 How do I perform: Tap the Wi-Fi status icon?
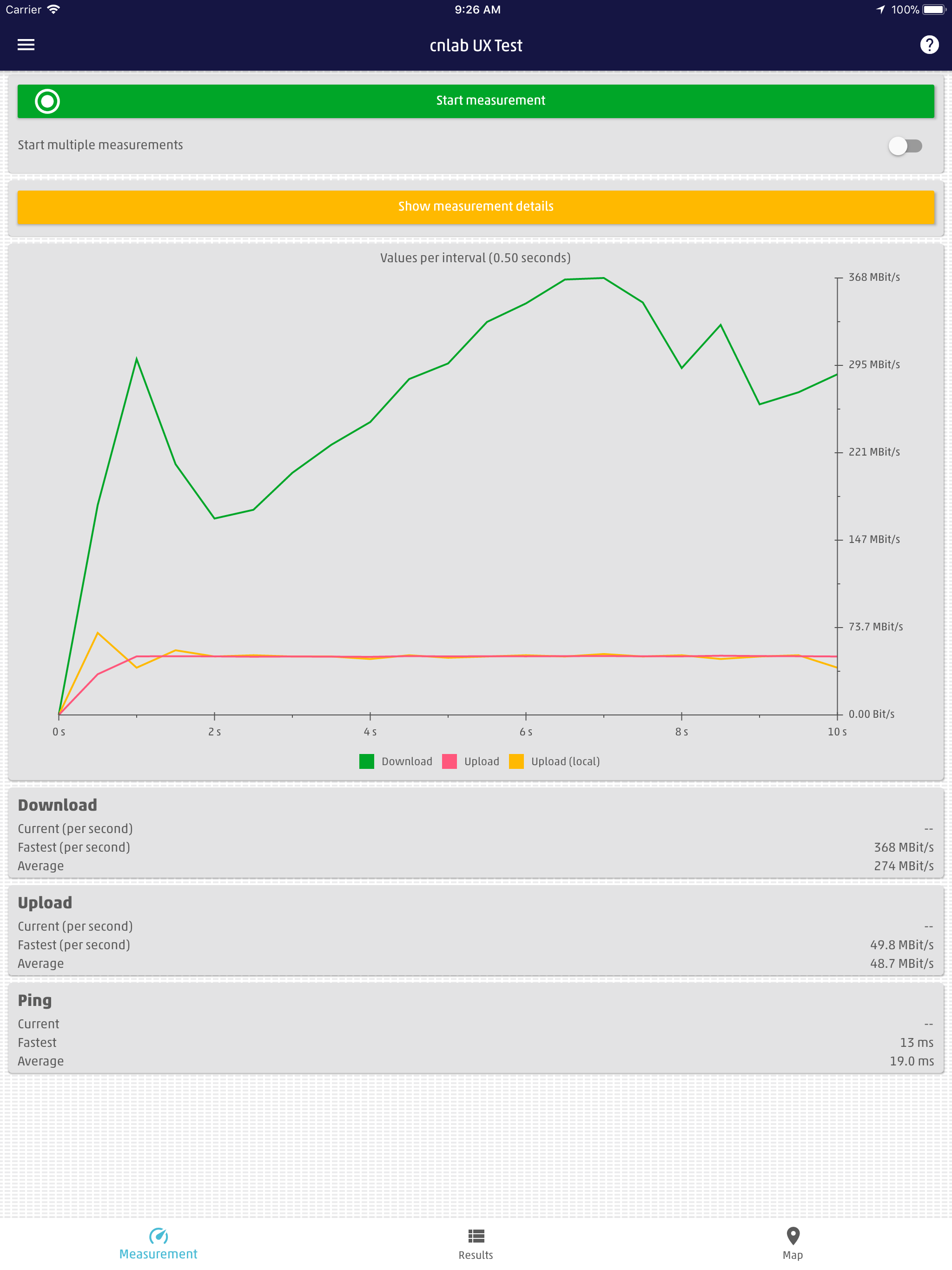coord(53,9)
